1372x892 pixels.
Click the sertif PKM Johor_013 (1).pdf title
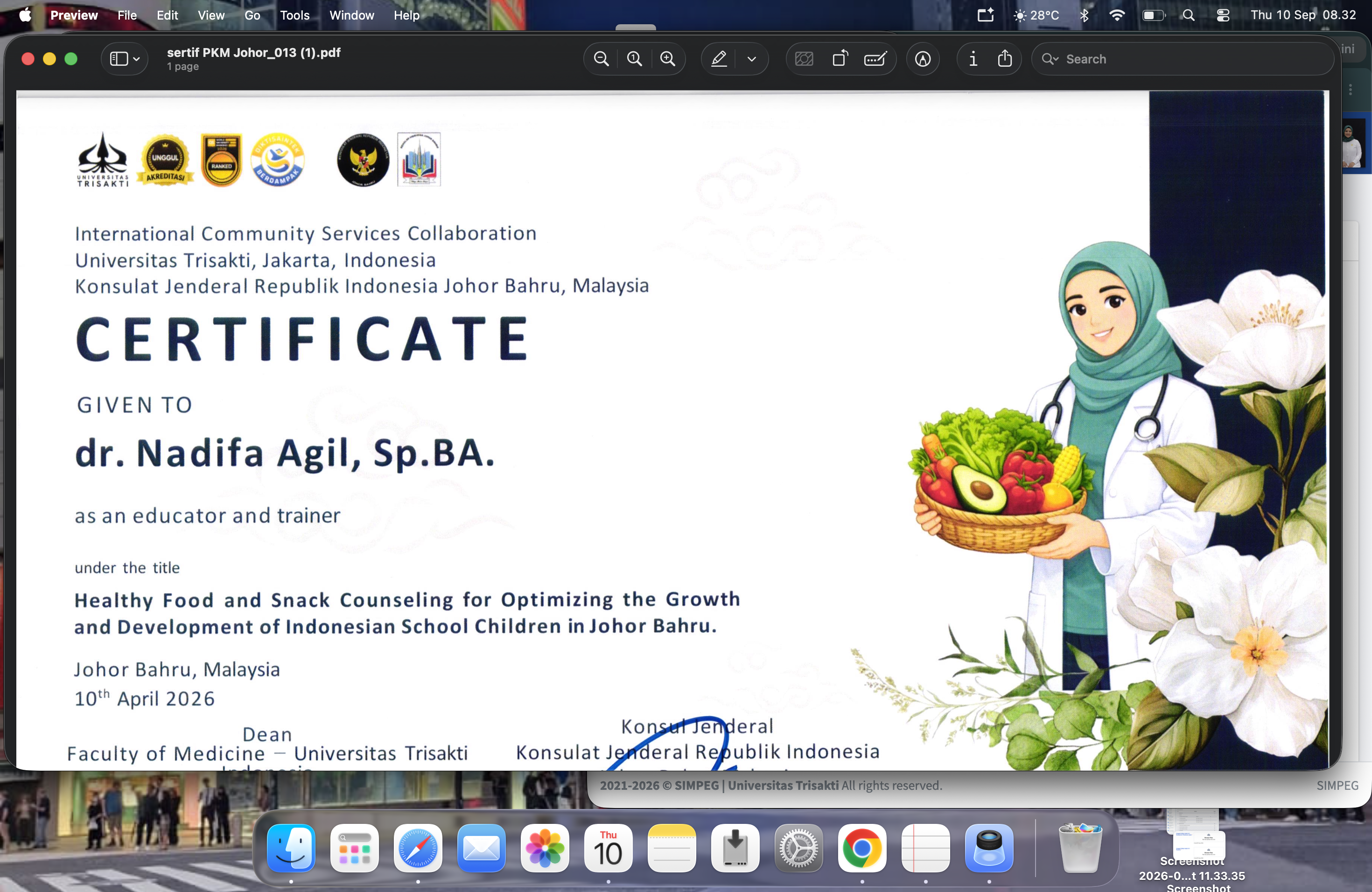254,52
